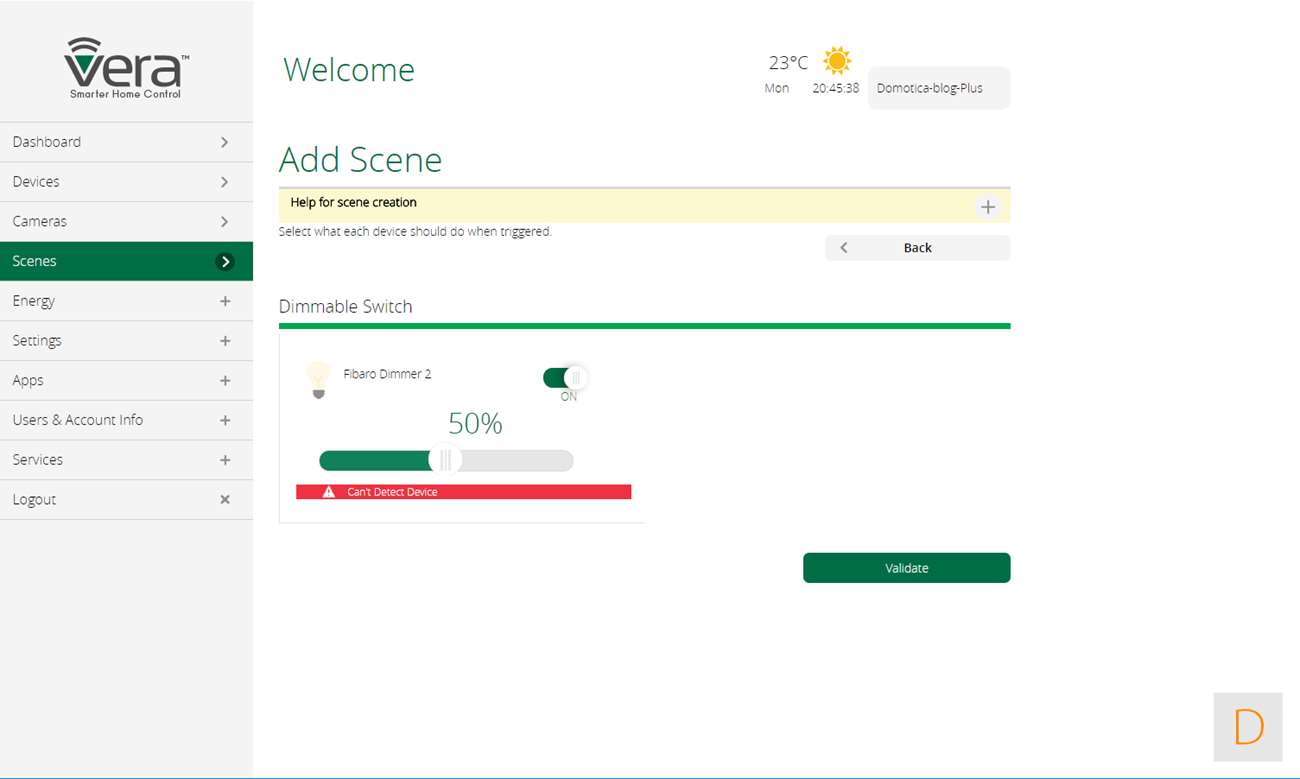
Task: Expand the Apps sidebar section
Action: [x=225, y=381]
